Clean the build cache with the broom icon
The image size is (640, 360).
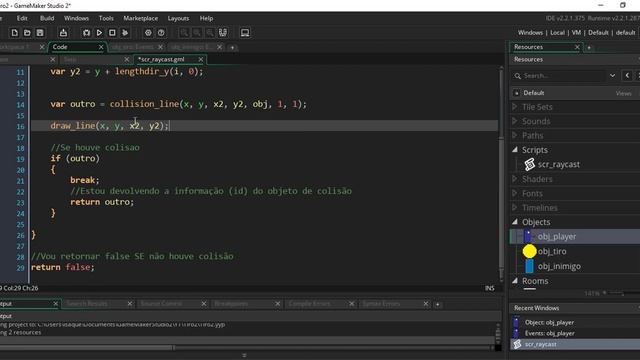(125, 33)
